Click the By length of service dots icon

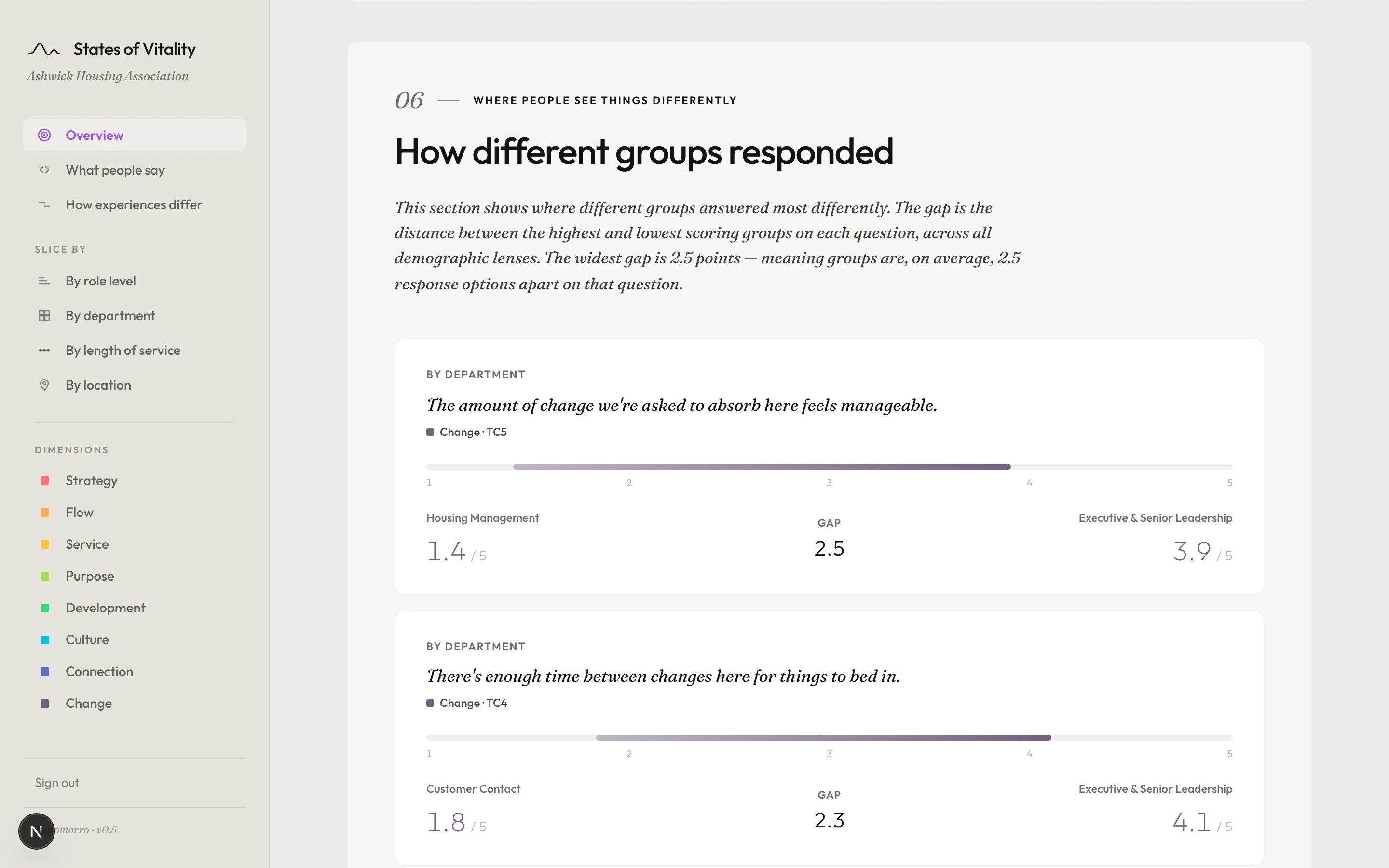click(44, 350)
